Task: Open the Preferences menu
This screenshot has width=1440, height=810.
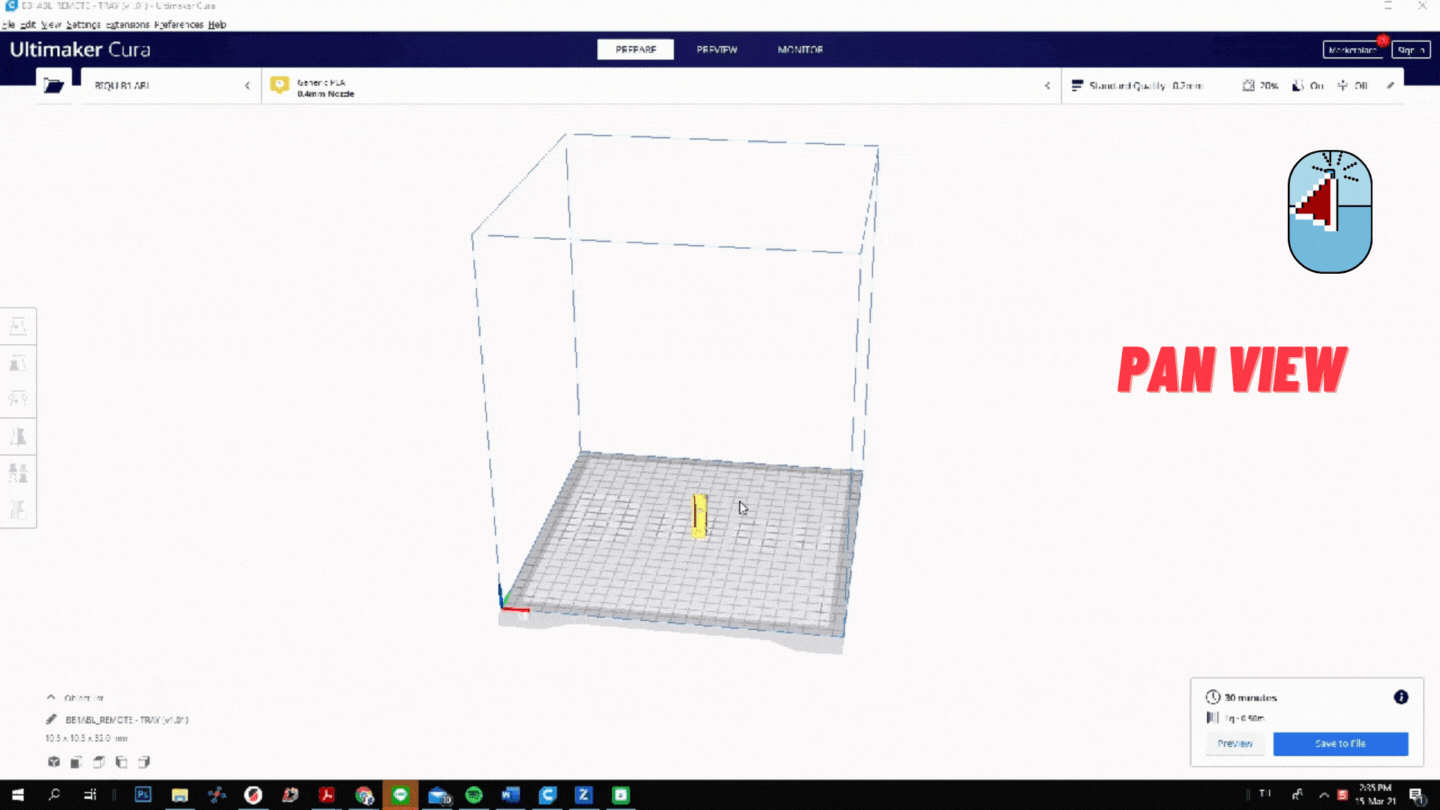Action: pyautogui.click(x=179, y=24)
